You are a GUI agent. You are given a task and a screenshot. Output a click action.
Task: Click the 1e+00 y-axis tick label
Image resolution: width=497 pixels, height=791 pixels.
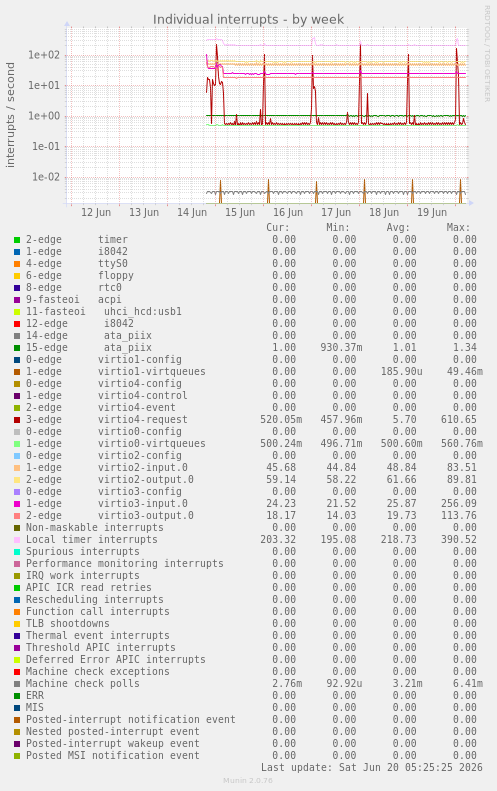point(44,116)
